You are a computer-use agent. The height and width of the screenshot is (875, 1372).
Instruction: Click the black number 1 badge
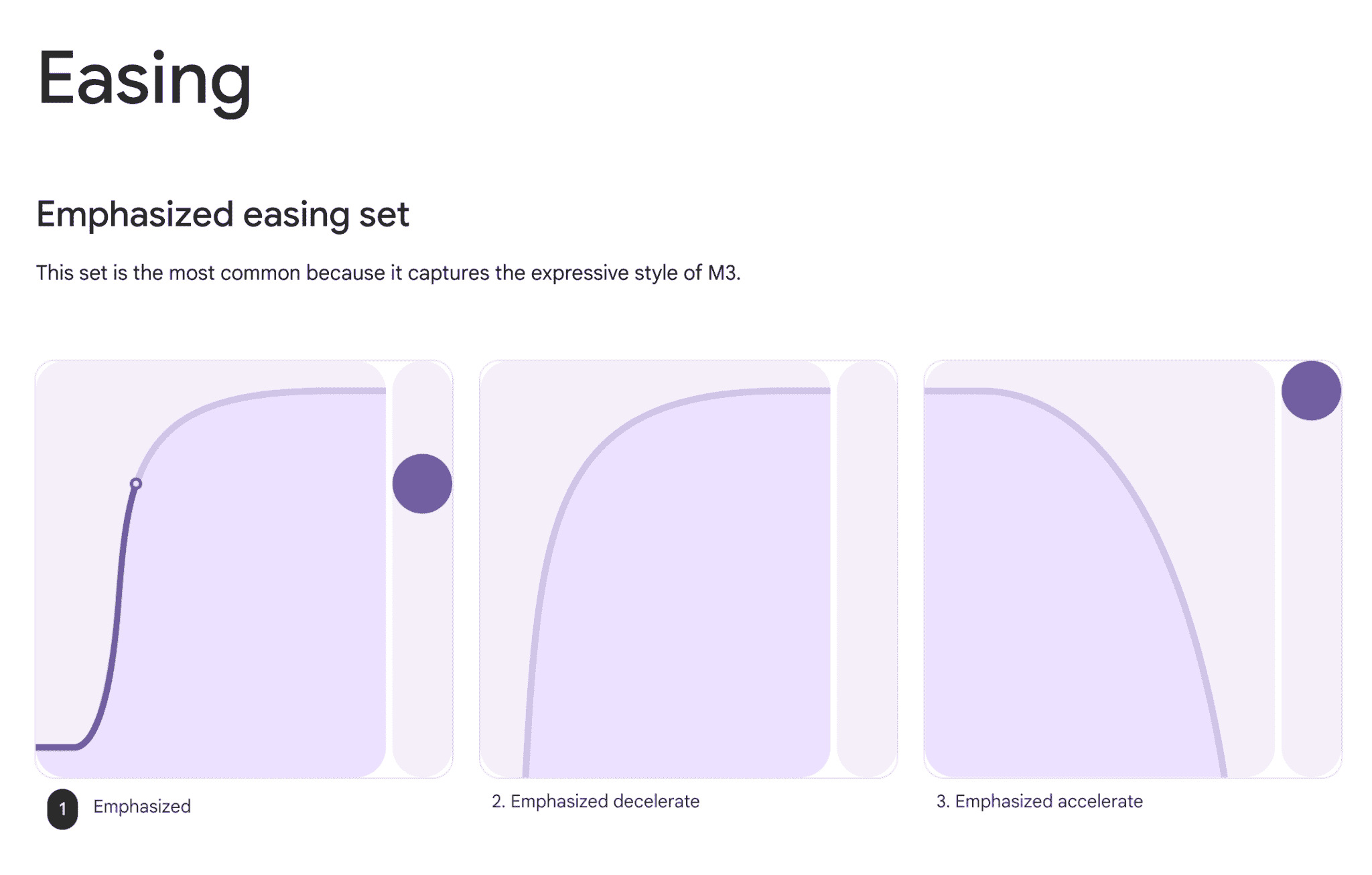pos(62,809)
